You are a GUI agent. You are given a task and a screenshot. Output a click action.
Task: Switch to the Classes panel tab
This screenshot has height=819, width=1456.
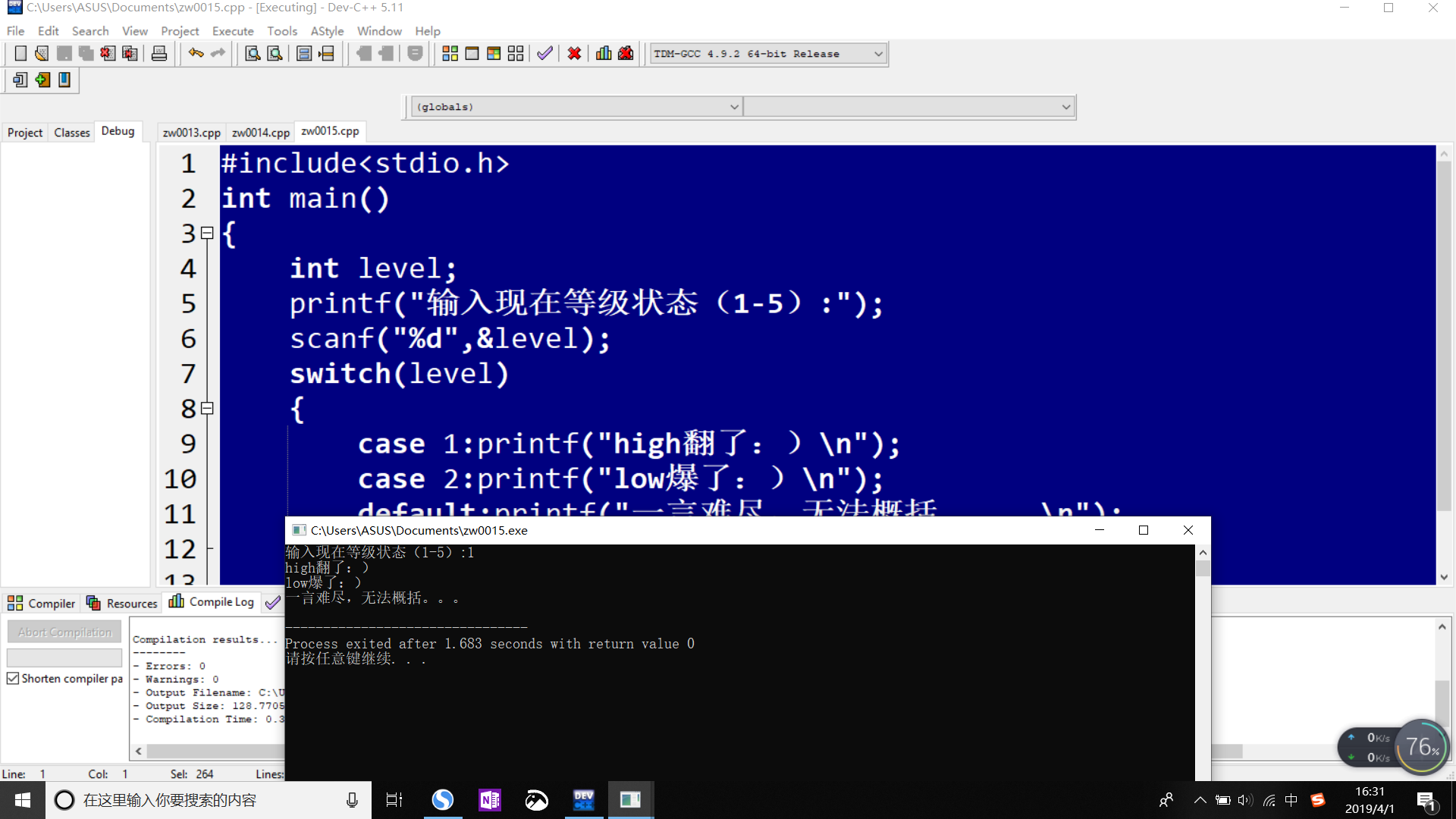coord(72,133)
